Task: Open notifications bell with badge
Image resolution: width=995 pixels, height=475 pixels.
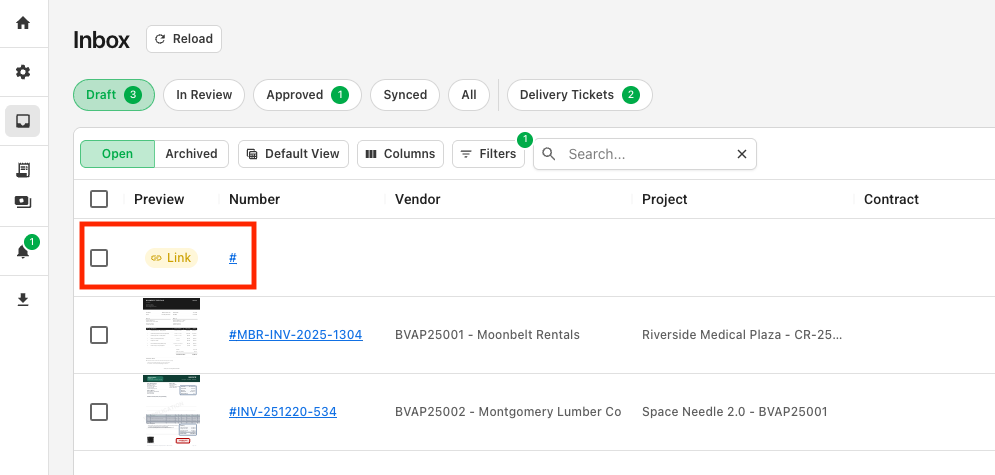Action: [23, 251]
